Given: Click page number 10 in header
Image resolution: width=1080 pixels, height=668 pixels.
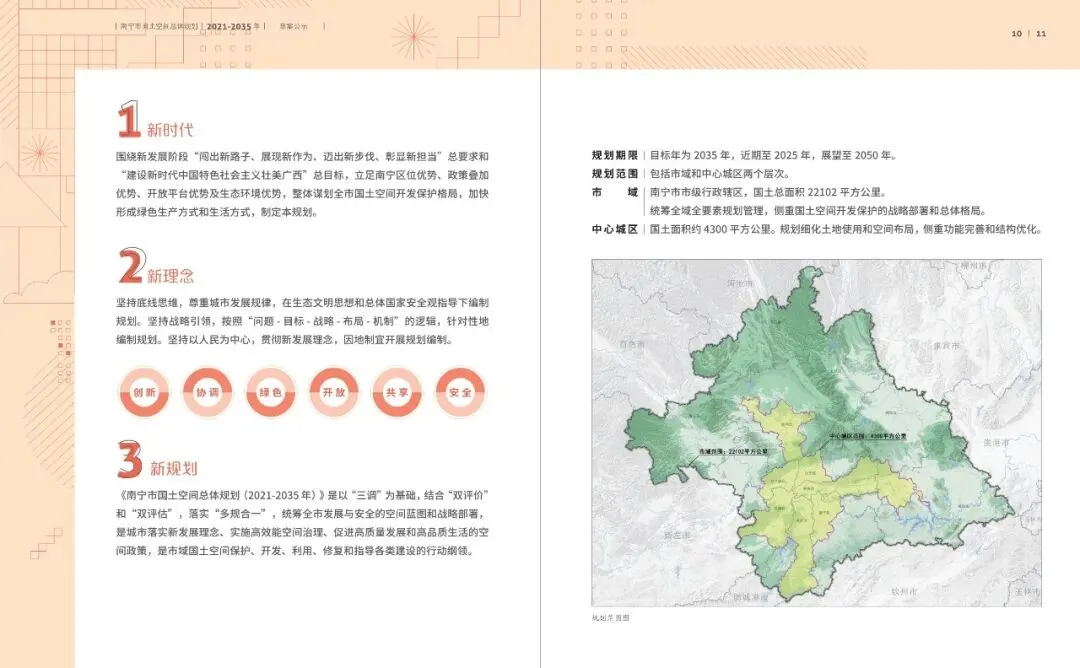Looking at the screenshot, I should pos(1017,33).
